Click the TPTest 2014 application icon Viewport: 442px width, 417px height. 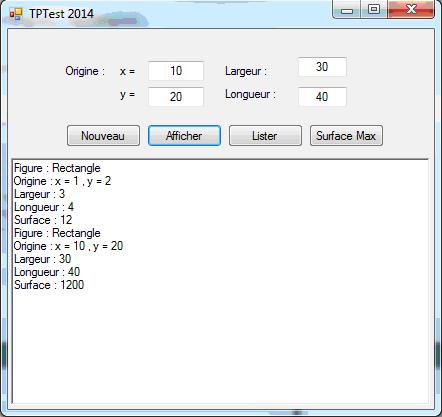click(x=16, y=14)
